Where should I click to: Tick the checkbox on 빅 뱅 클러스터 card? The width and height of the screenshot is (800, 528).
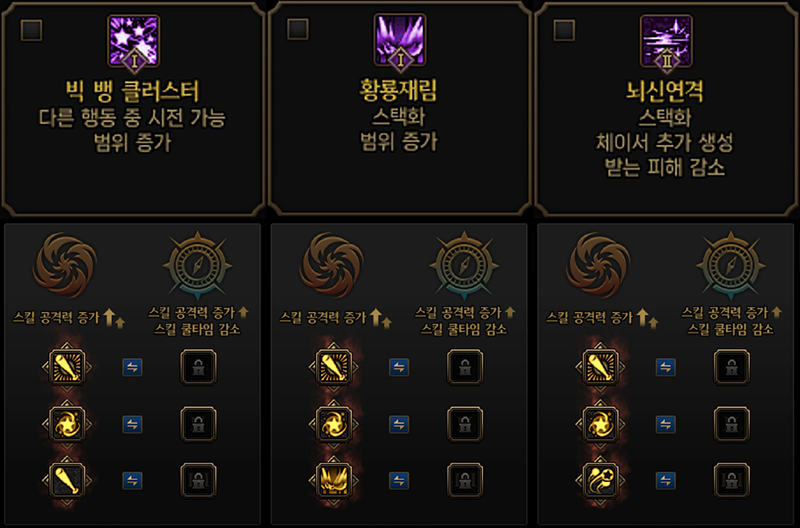coord(31,30)
